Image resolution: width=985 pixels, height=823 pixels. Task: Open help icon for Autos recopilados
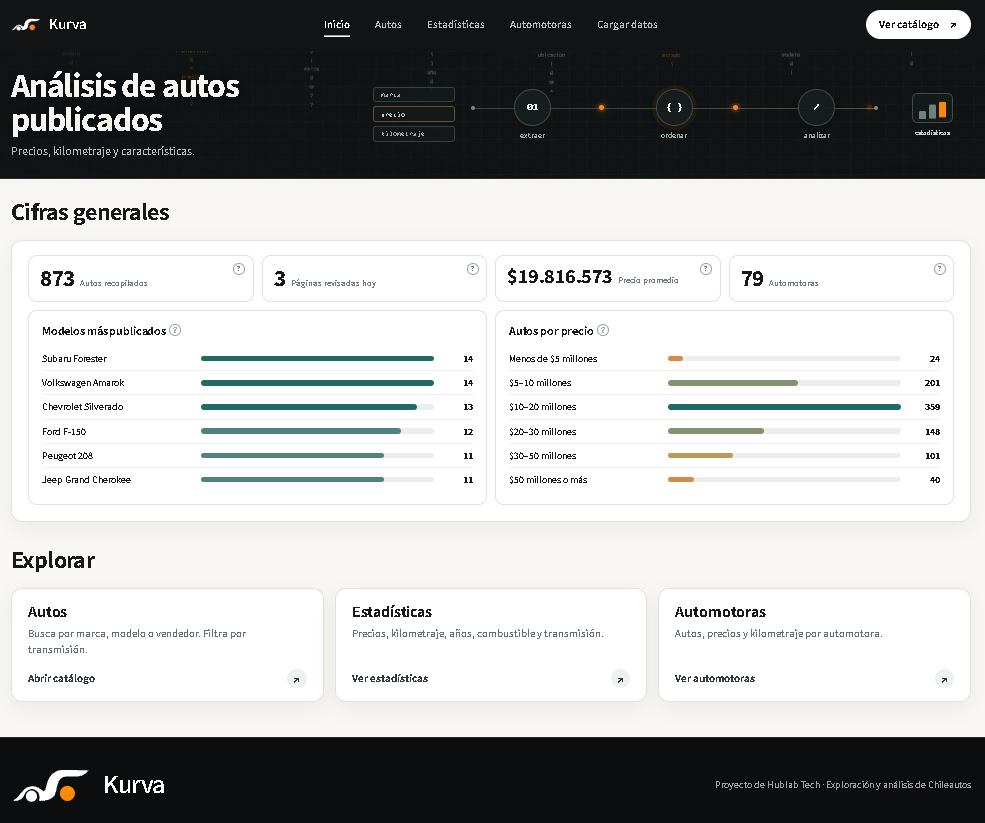pyautogui.click(x=239, y=269)
